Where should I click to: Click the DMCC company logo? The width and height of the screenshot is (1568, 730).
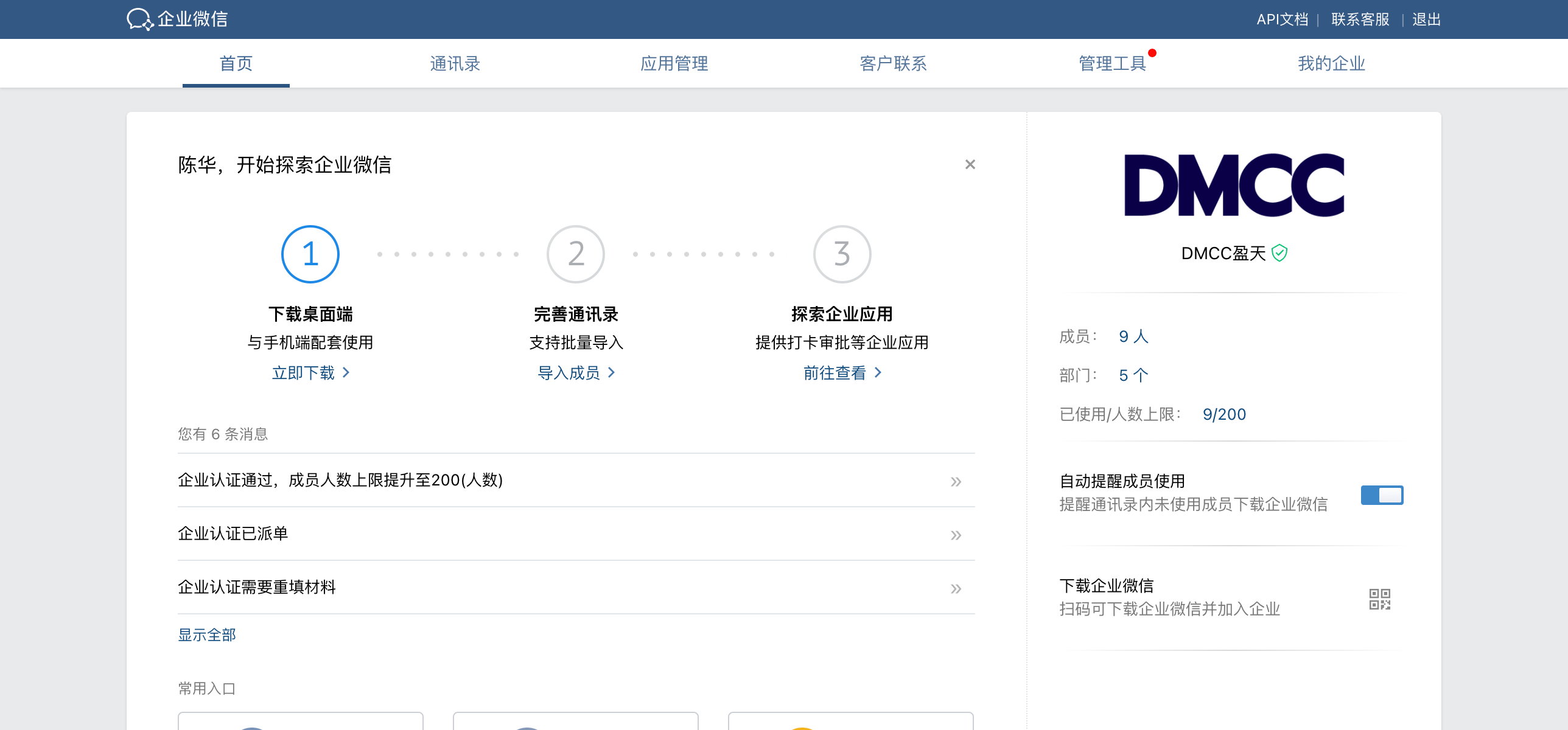click(x=1234, y=185)
